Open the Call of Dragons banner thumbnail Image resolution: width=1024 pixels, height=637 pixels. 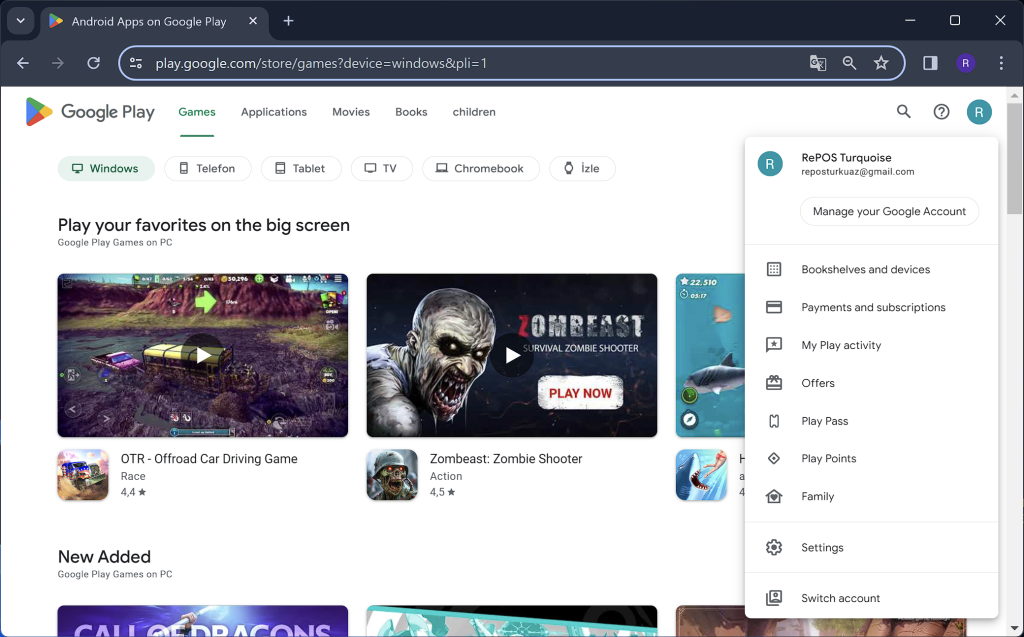pyautogui.click(x=202, y=621)
